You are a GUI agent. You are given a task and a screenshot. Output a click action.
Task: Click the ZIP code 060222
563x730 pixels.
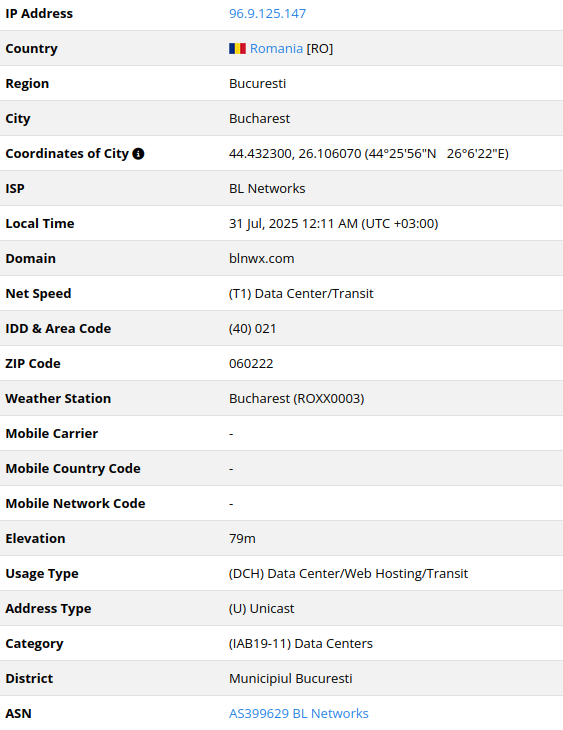(251, 364)
